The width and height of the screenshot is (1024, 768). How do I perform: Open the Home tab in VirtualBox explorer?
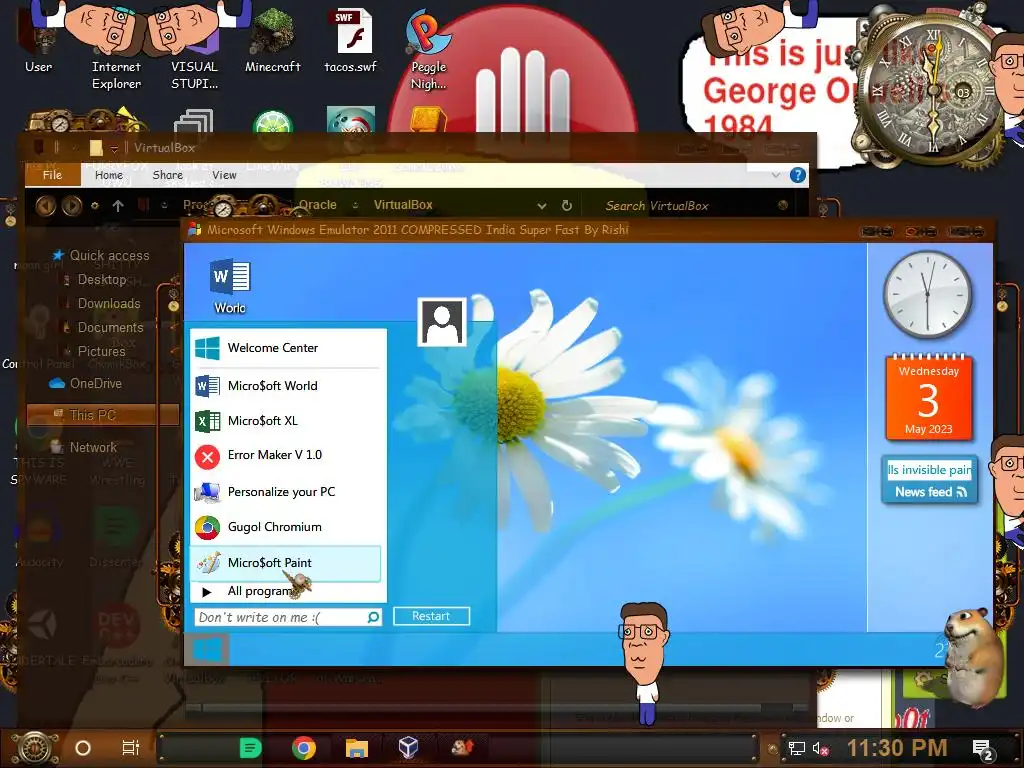[108, 175]
